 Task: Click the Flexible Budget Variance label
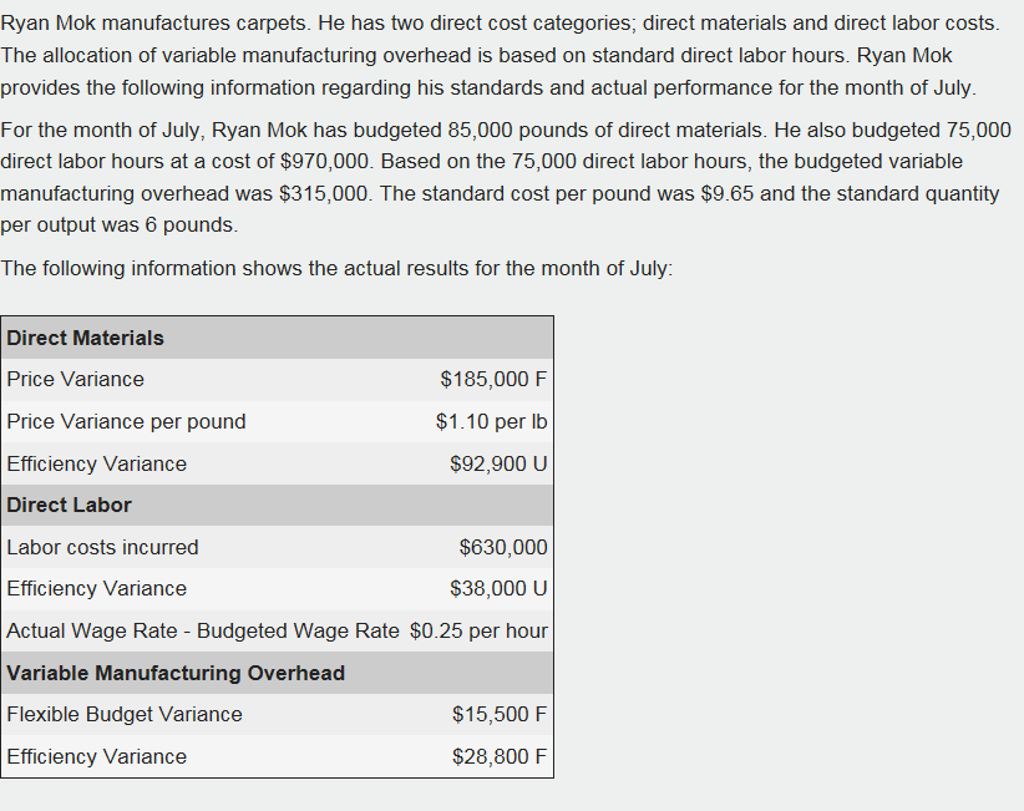pyautogui.click(x=125, y=715)
